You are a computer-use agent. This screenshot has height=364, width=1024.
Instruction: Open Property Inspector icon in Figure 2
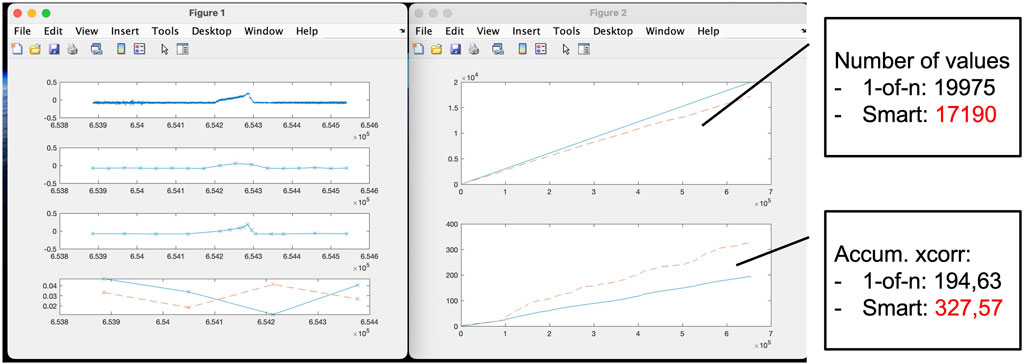click(584, 49)
